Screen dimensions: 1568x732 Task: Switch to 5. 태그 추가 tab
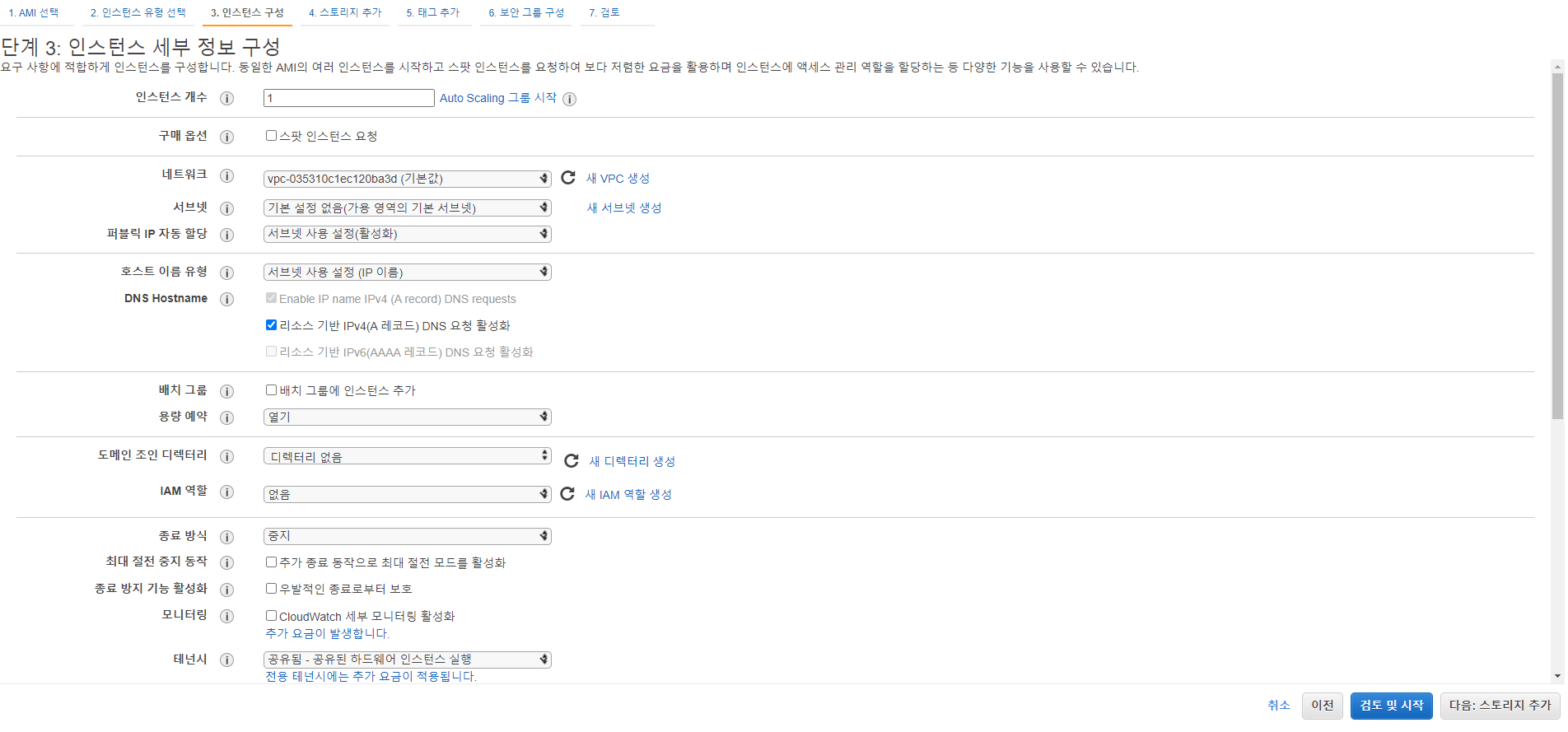(433, 13)
